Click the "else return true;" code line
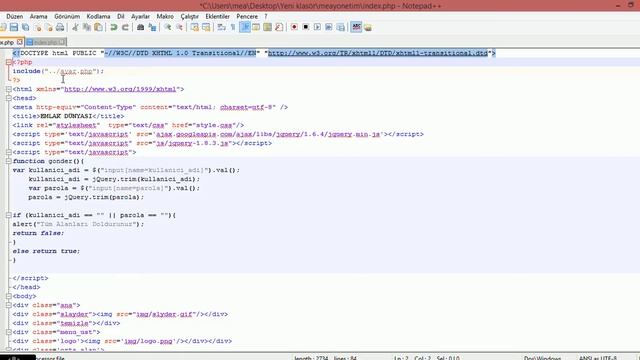640x360 pixels. pos(46,251)
